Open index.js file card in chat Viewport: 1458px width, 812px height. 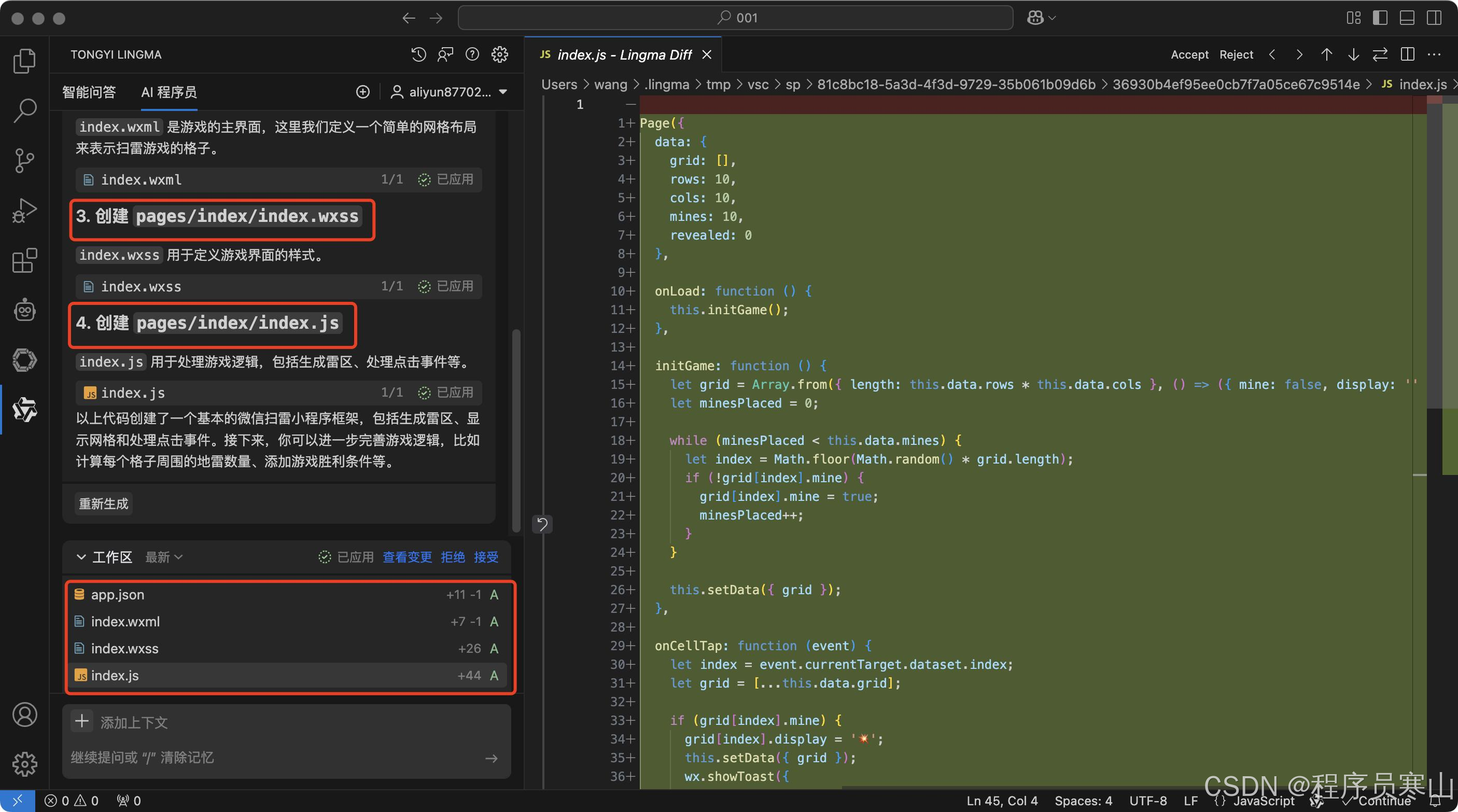pyautogui.click(x=279, y=393)
